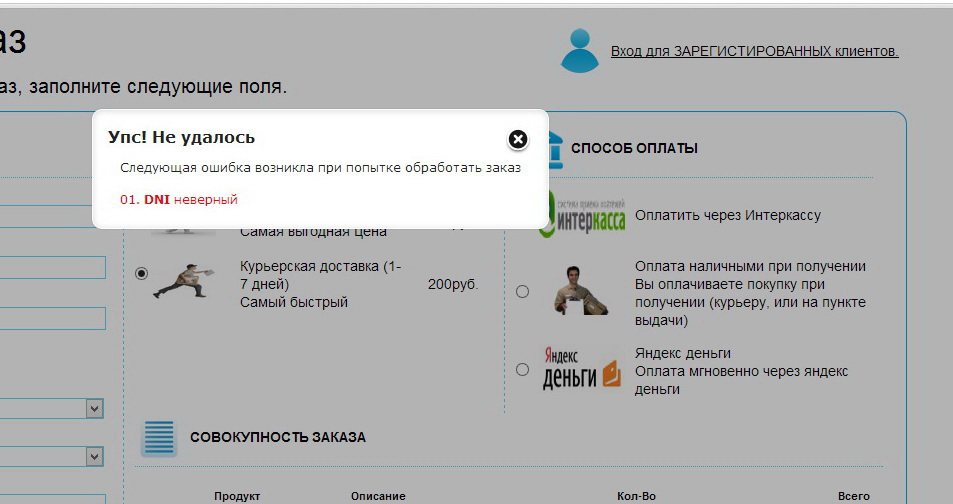The image size is (953, 504).
Task: Open the upper dropdown in left form
Action: 94,409
